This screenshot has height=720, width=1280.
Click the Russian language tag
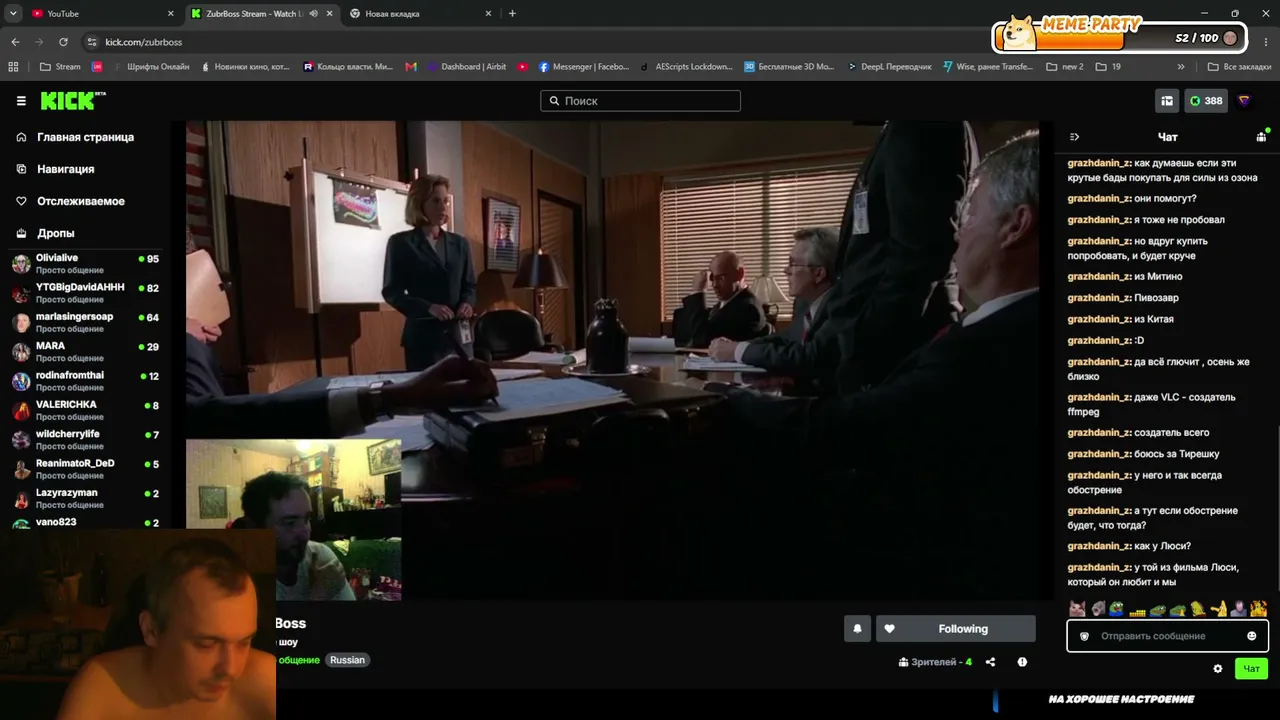347,660
